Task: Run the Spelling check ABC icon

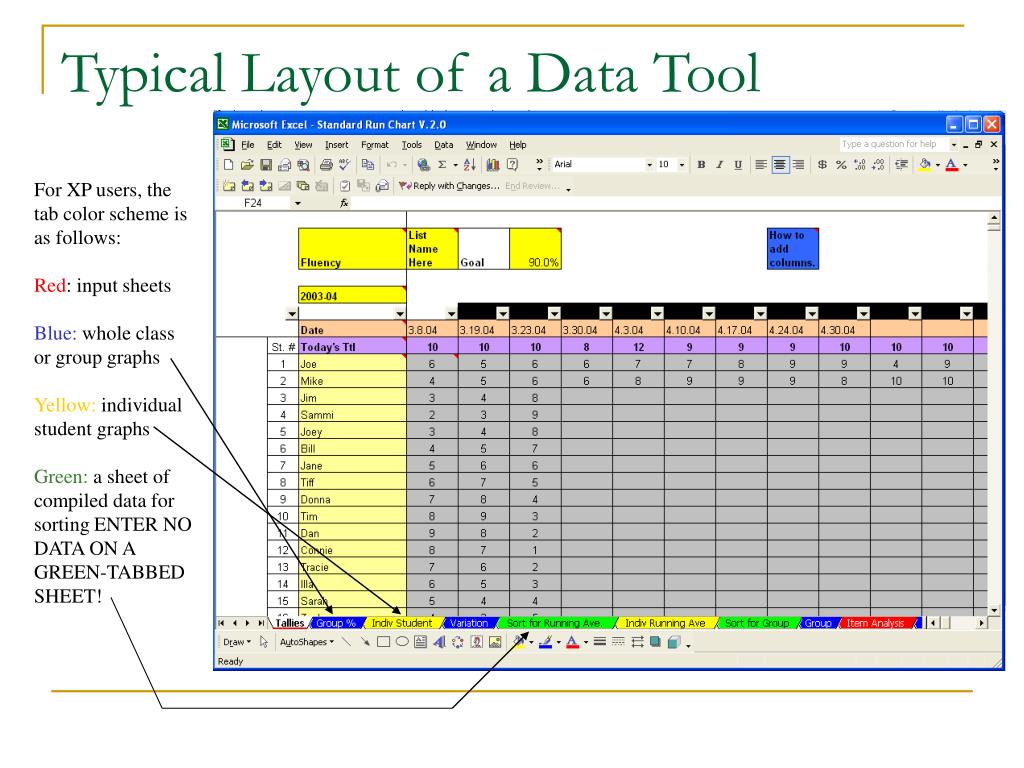Action: pyautogui.click(x=344, y=165)
